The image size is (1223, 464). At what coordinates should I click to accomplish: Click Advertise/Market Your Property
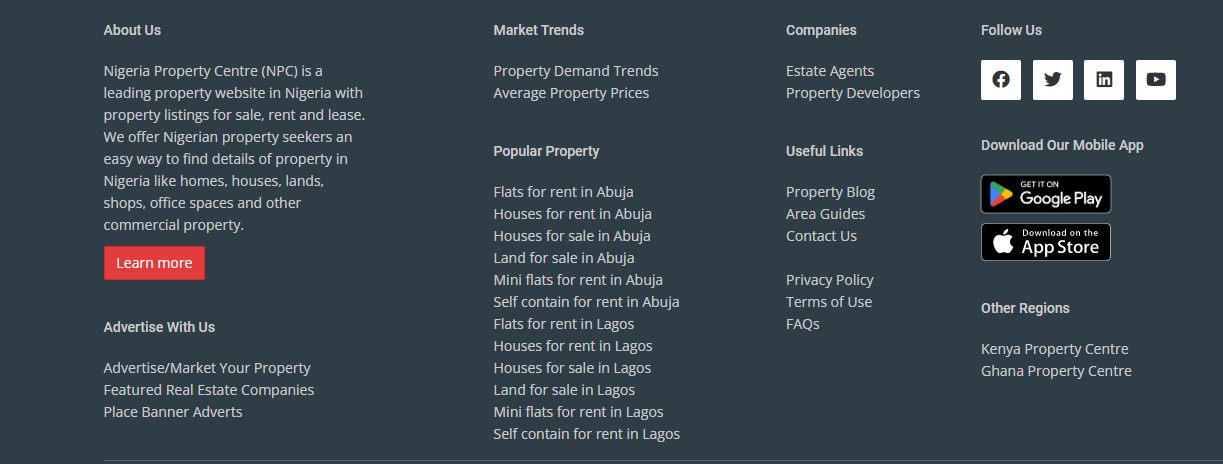207,368
